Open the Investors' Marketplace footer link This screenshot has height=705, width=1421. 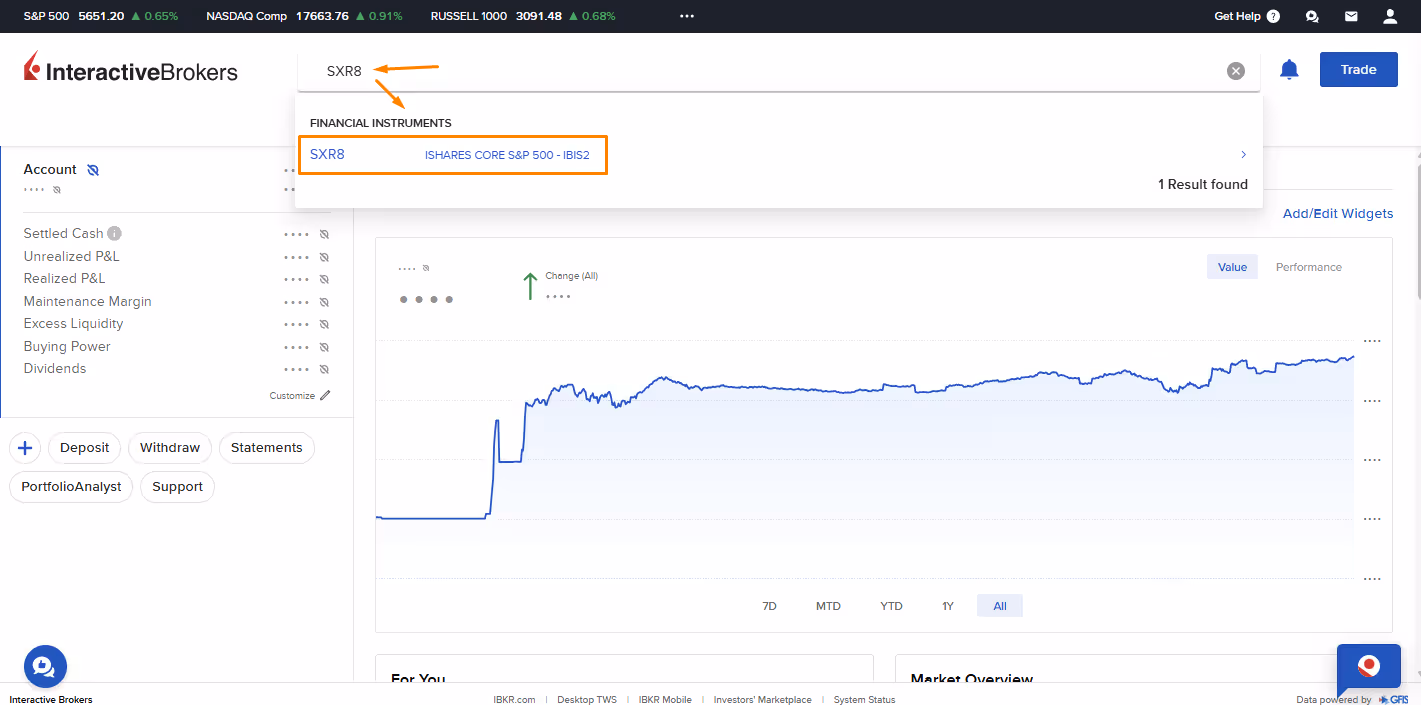coord(762,700)
